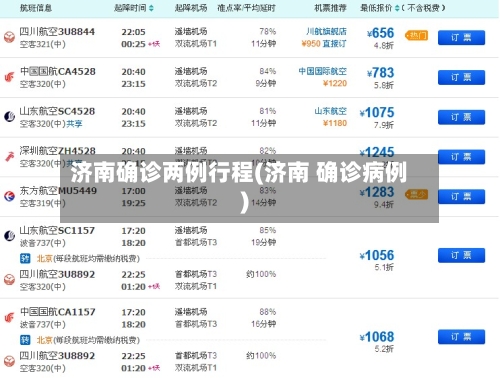
Task: Click Sichuan Airlines logo in the ¥1056 itinerary
Action: [9, 280]
